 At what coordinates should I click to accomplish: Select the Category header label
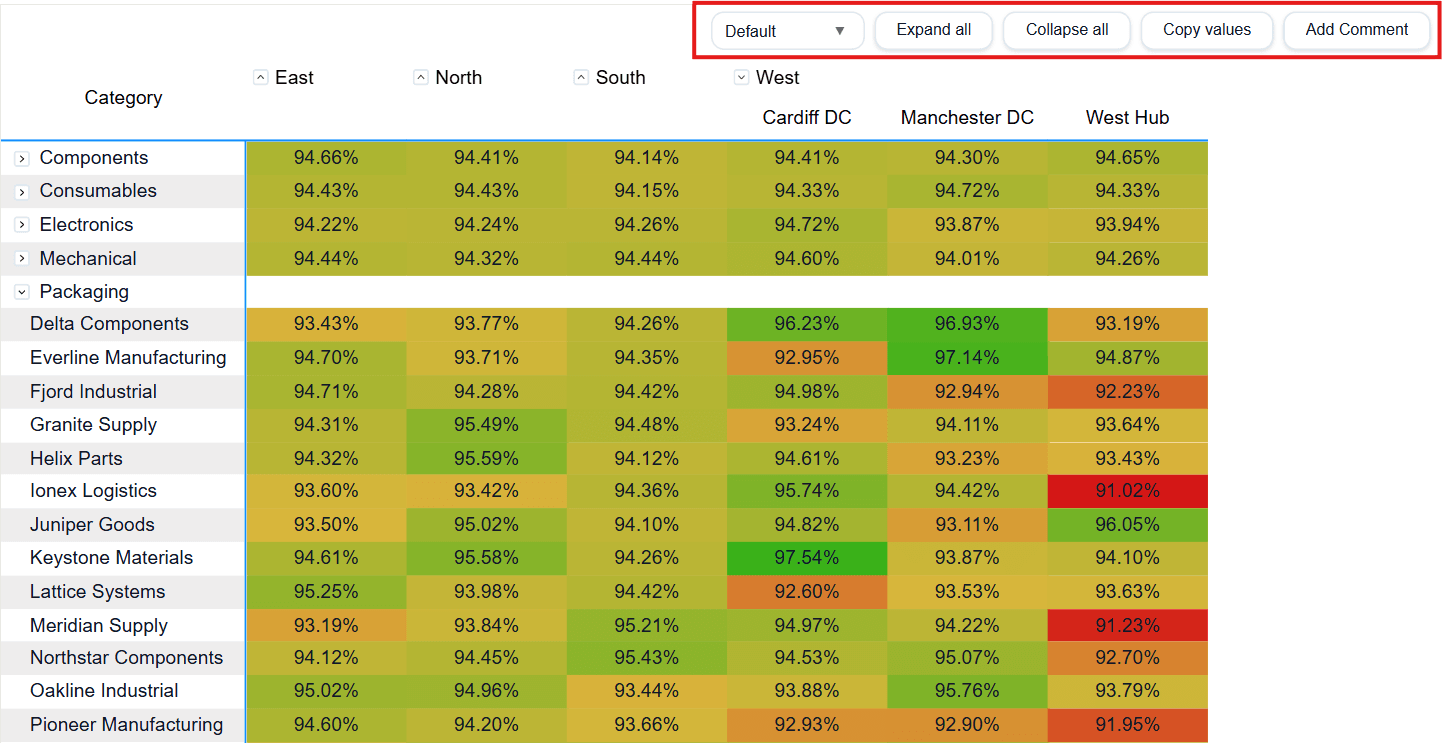pos(123,98)
